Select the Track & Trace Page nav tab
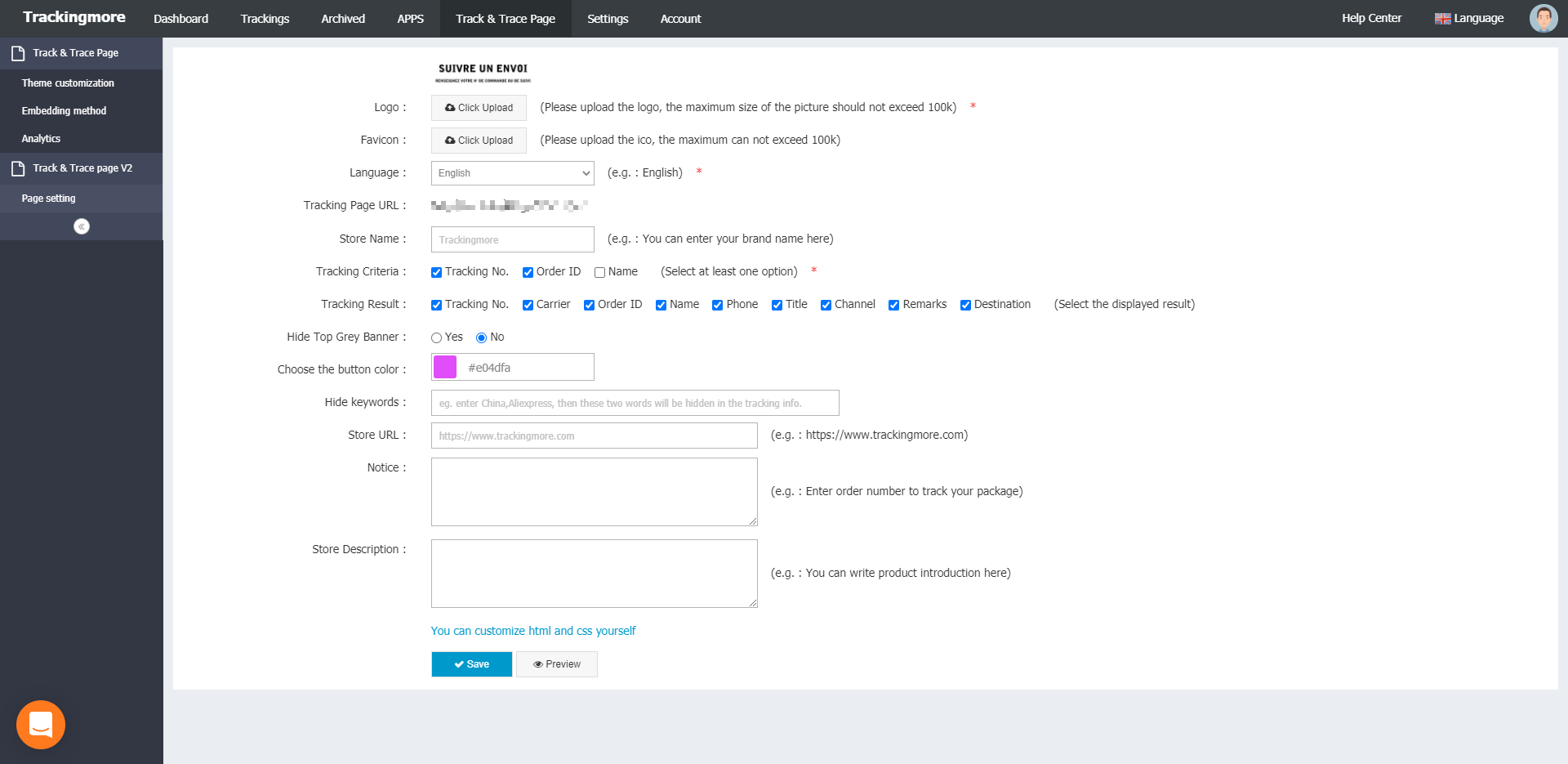The height and width of the screenshot is (764, 1568). tap(506, 19)
